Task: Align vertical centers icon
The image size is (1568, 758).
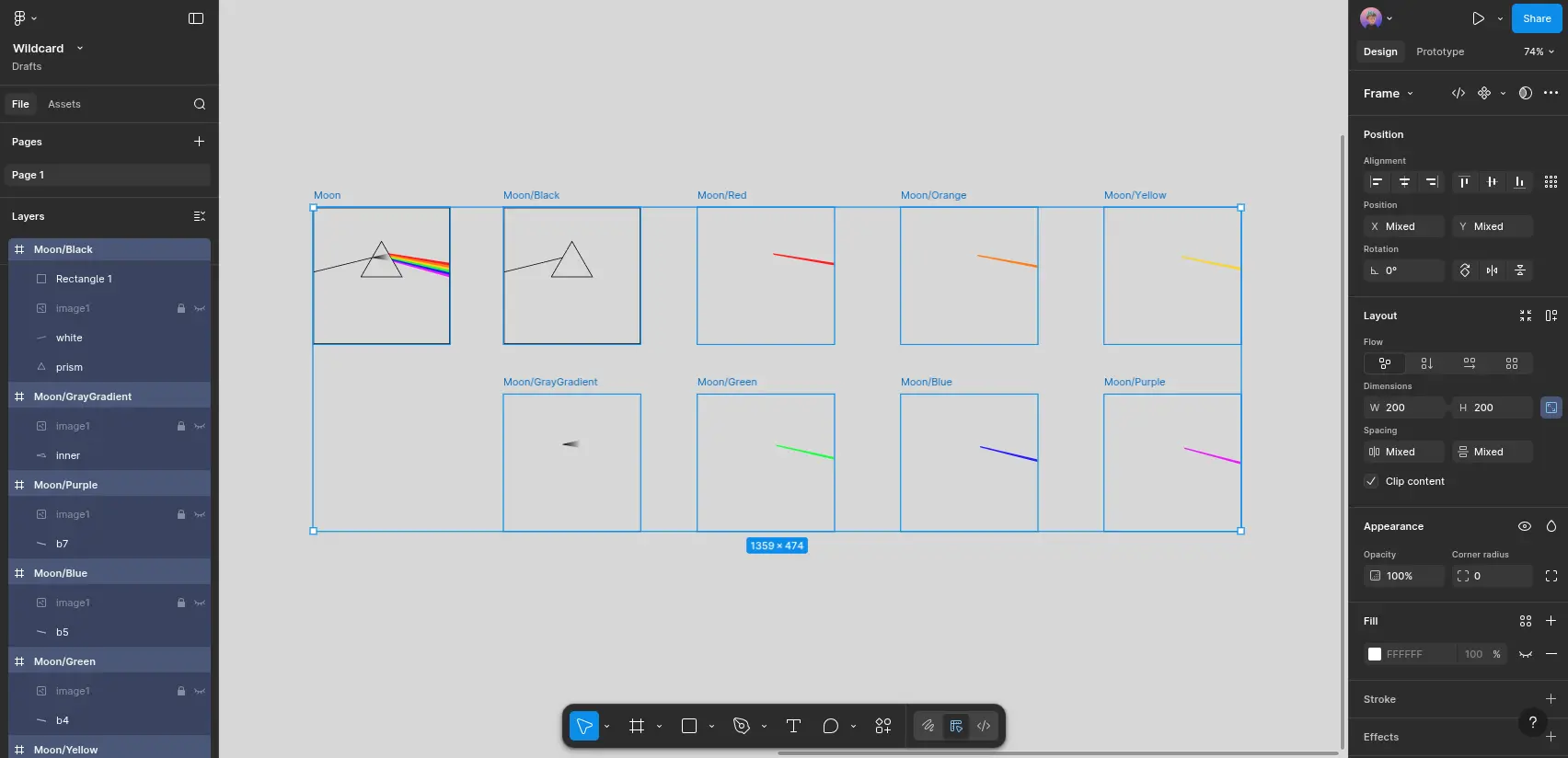Action: click(x=1492, y=182)
